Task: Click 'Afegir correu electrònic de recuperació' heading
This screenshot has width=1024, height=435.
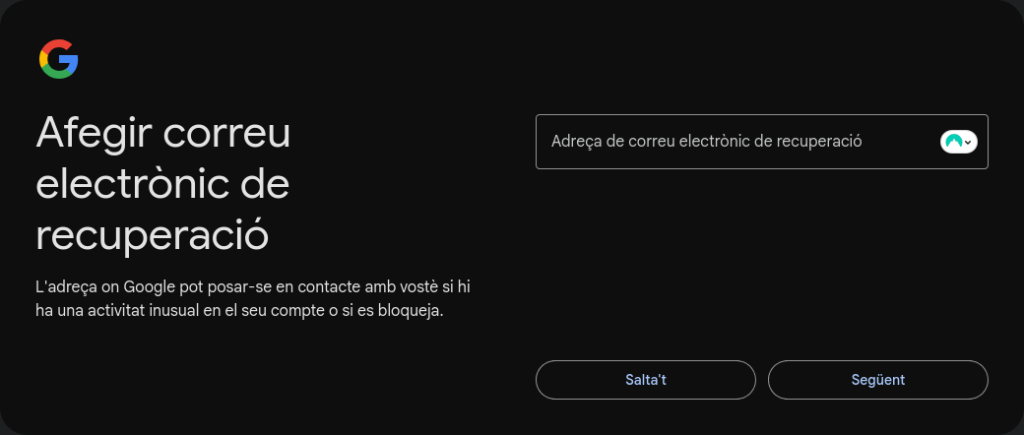Action: 163,185
